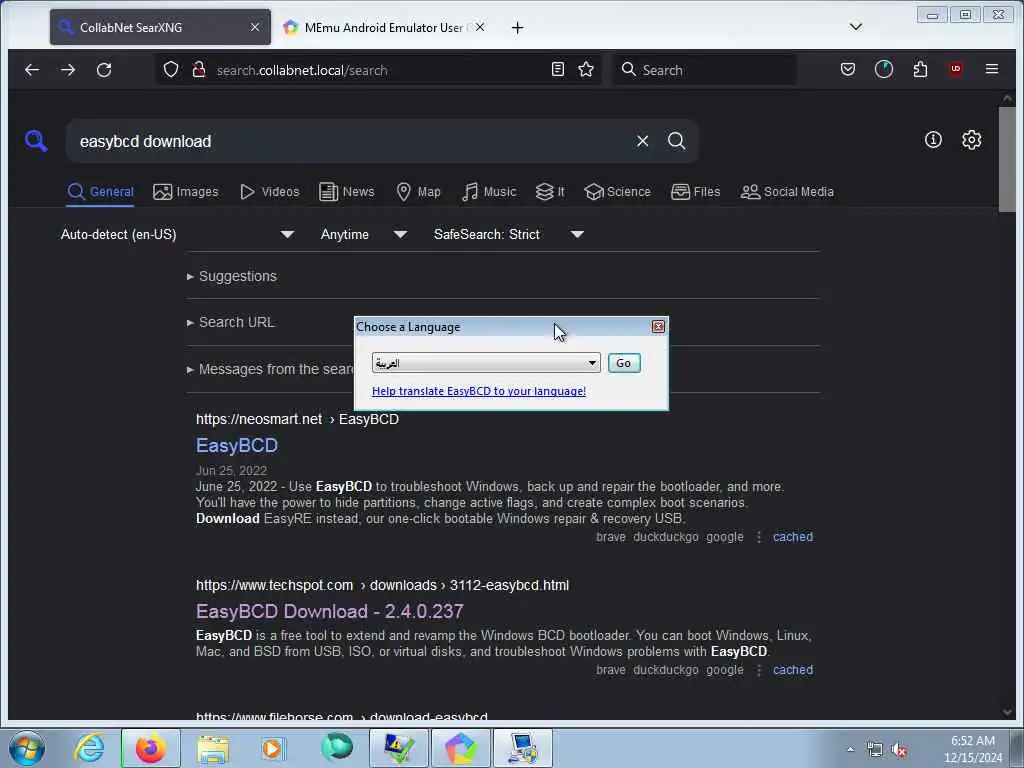Switch to MEmu Android Emulator User tab

[384, 27]
